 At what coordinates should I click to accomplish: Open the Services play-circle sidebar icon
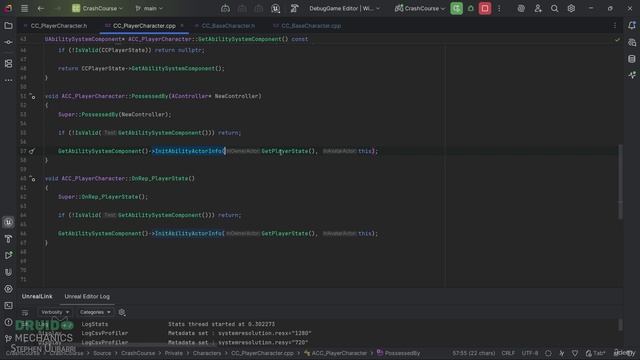point(8,289)
